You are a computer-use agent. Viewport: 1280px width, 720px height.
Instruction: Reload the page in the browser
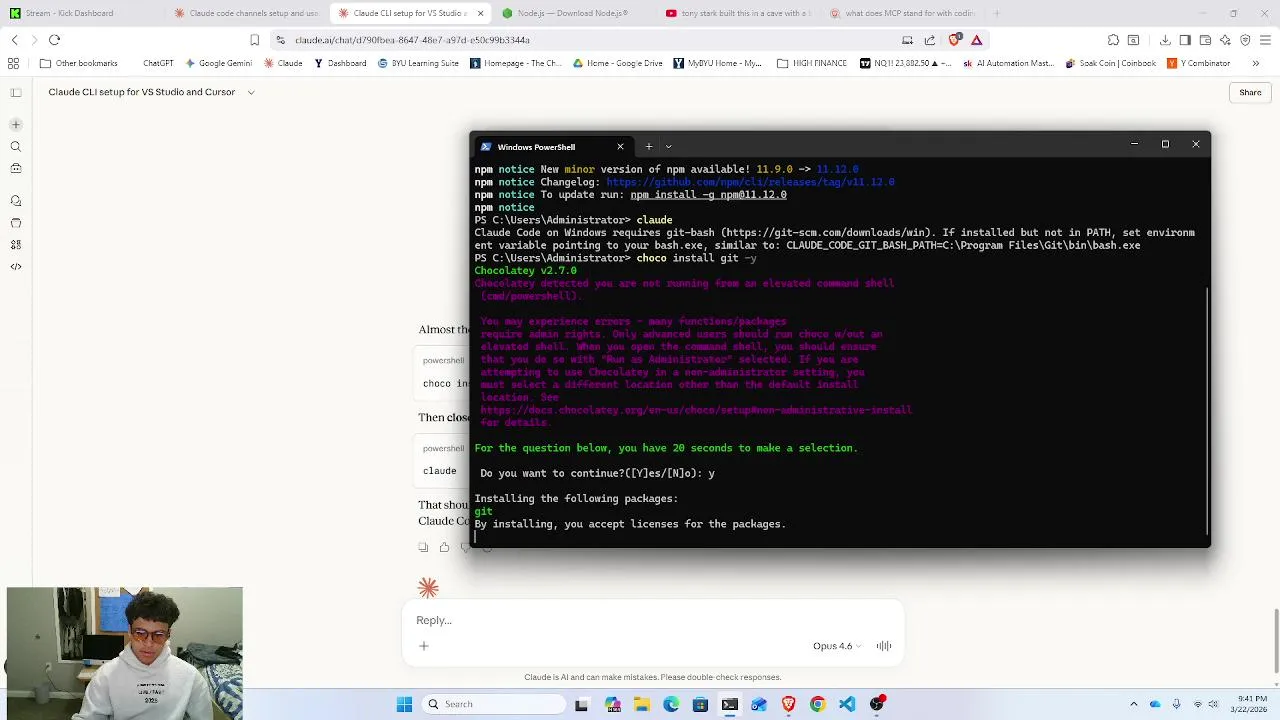click(x=55, y=40)
